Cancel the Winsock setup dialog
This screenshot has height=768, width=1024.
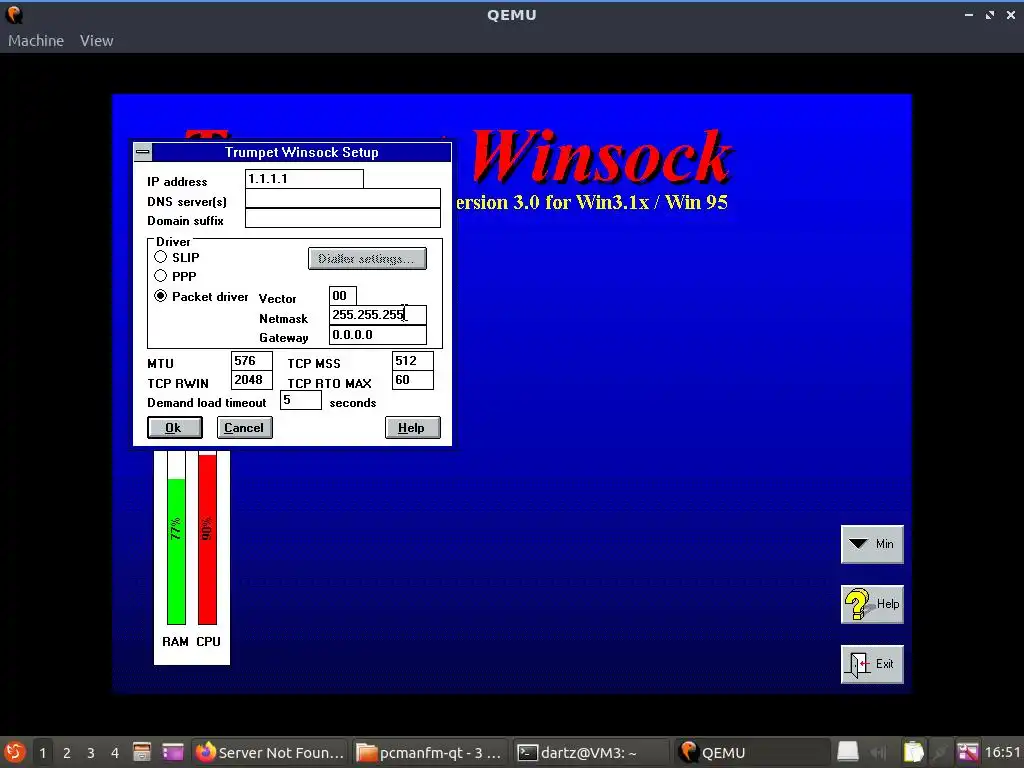point(244,428)
